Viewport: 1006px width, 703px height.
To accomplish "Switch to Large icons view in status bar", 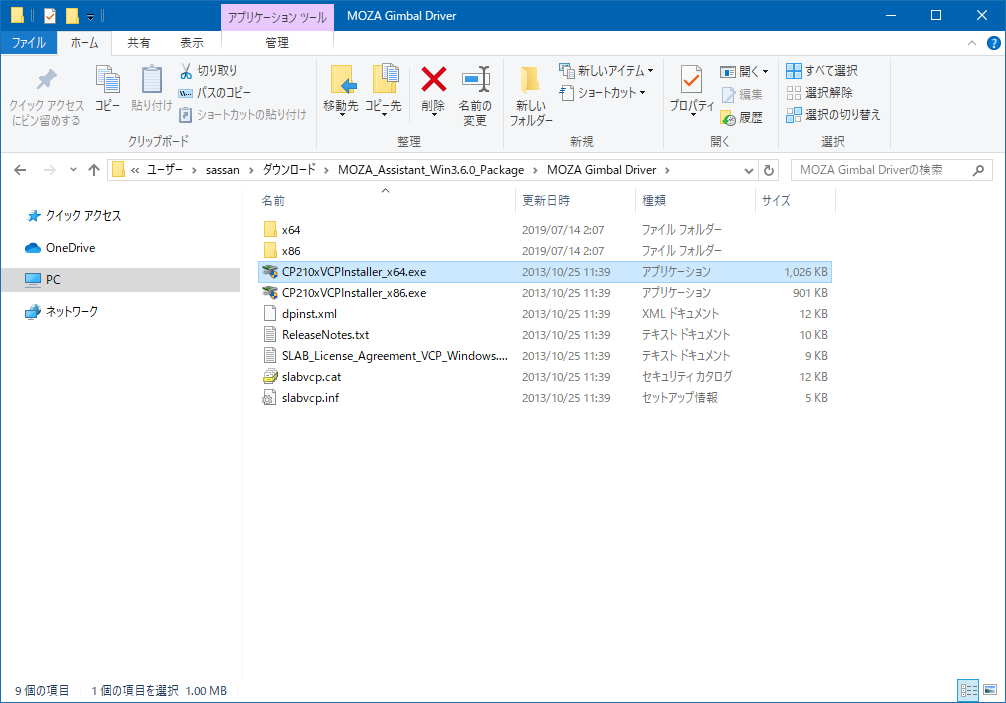I will pyautogui.click(x=990, y=690).
